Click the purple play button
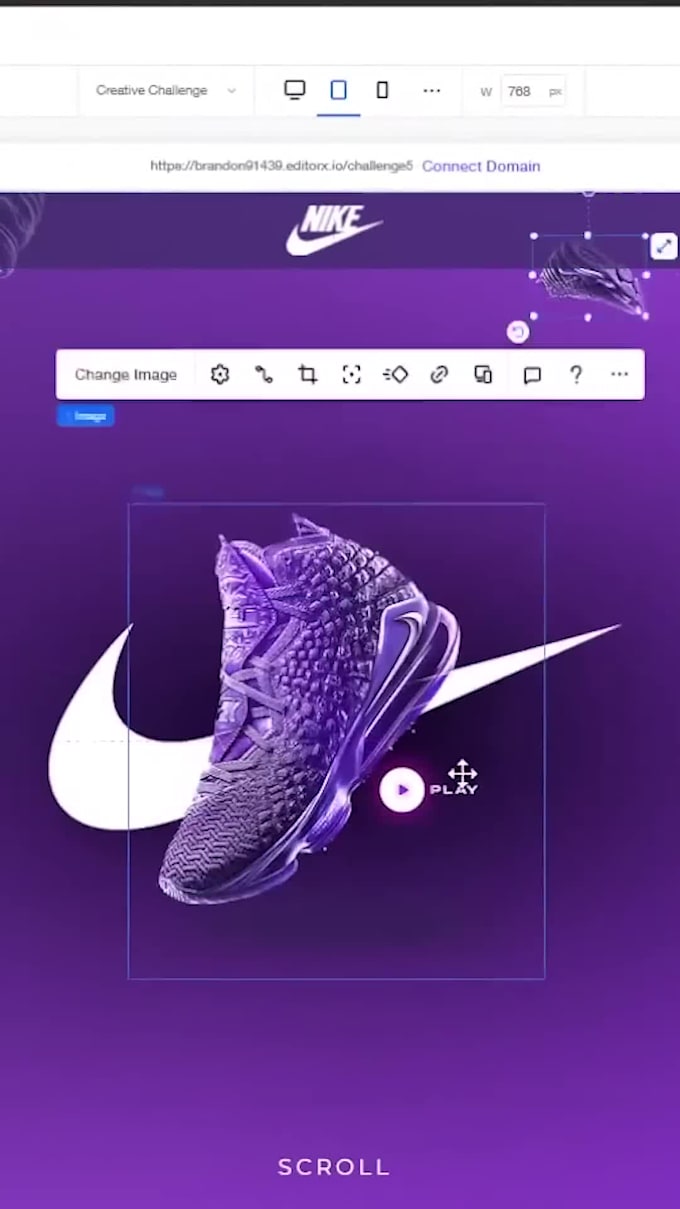Viewport: 680px width, 1209px height. pos(402,790)
